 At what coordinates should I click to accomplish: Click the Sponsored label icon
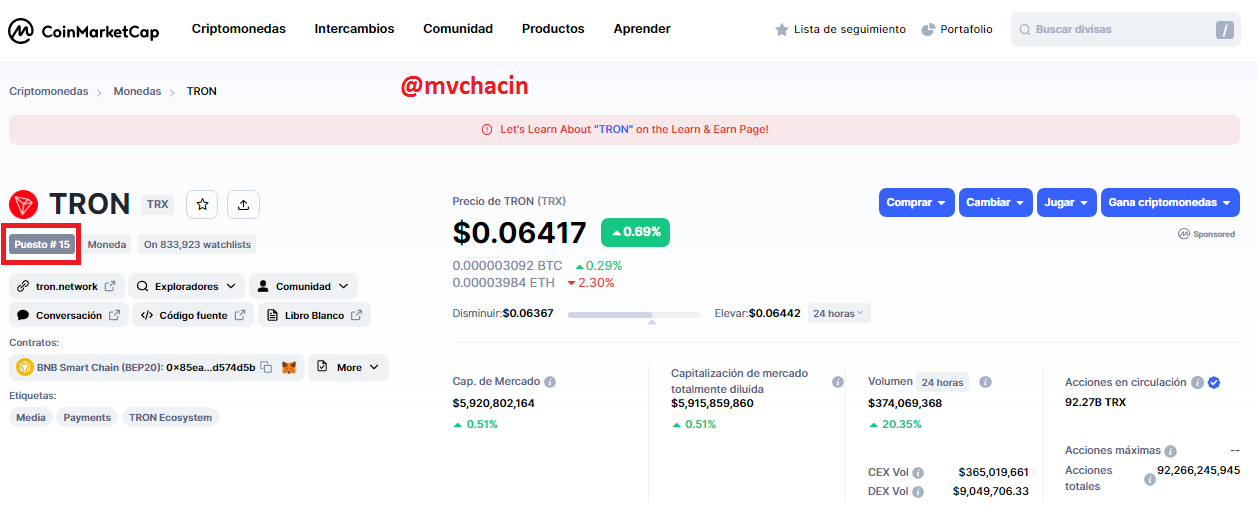1184,234
